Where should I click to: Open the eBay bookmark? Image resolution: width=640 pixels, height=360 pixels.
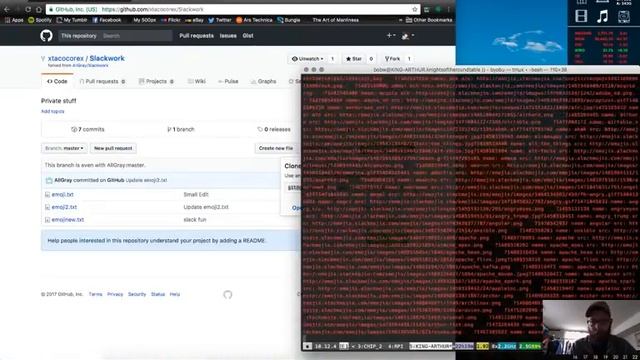[194, 20]
